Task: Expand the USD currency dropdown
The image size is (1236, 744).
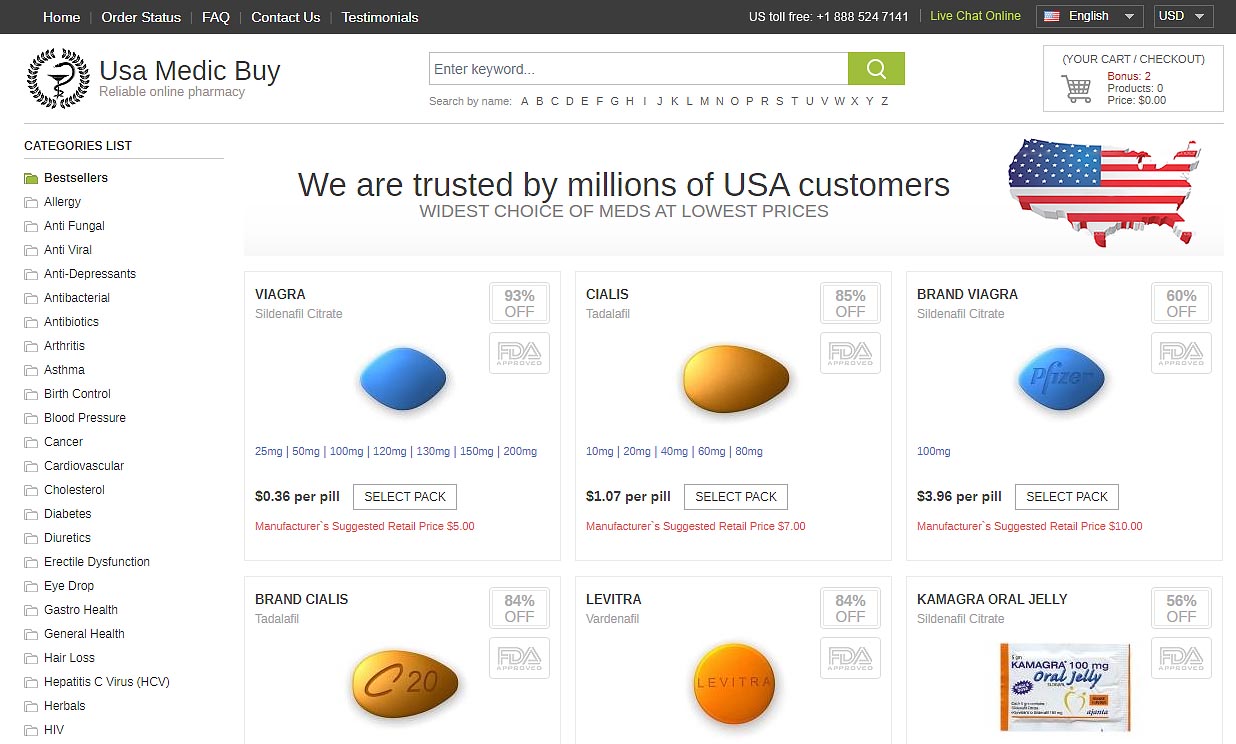Action: (x=1183, y=16)
